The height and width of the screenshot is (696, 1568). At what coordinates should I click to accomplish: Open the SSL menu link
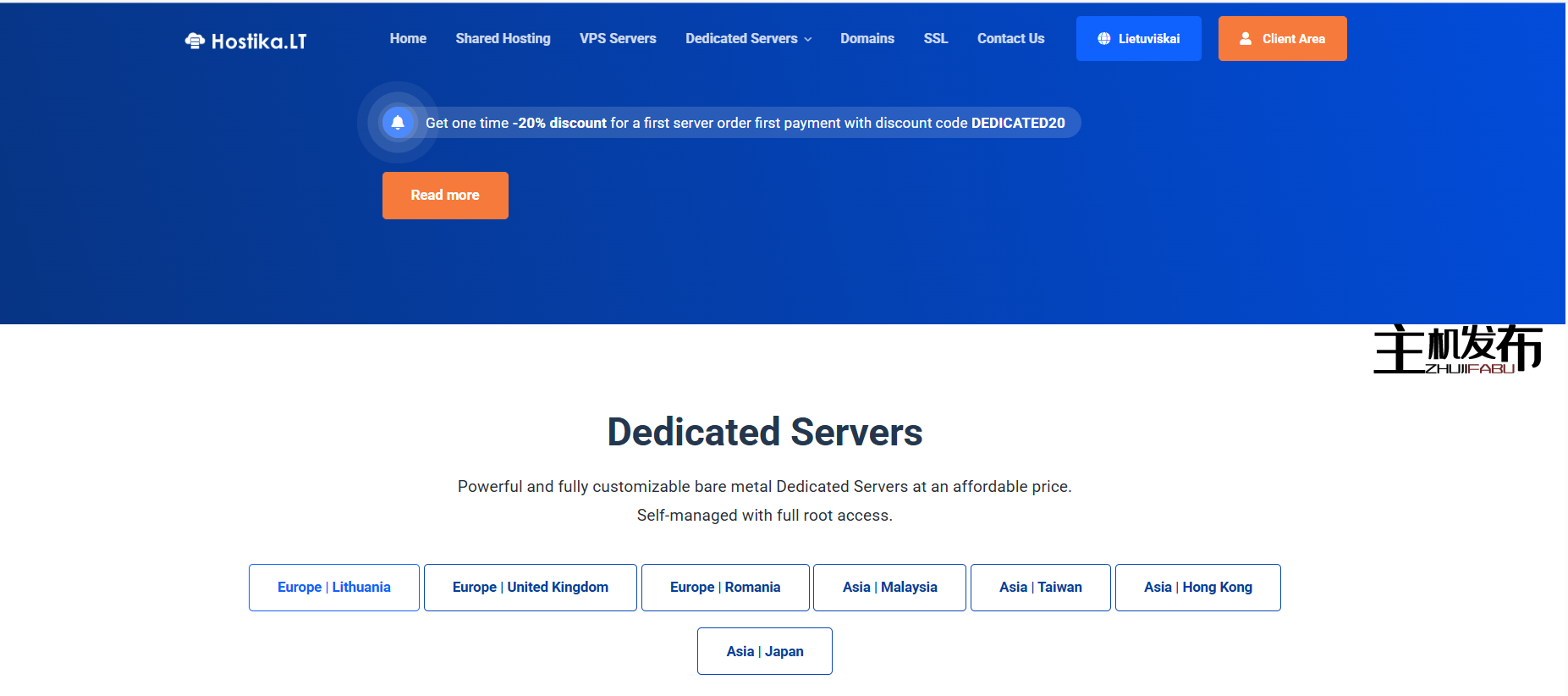935,39
